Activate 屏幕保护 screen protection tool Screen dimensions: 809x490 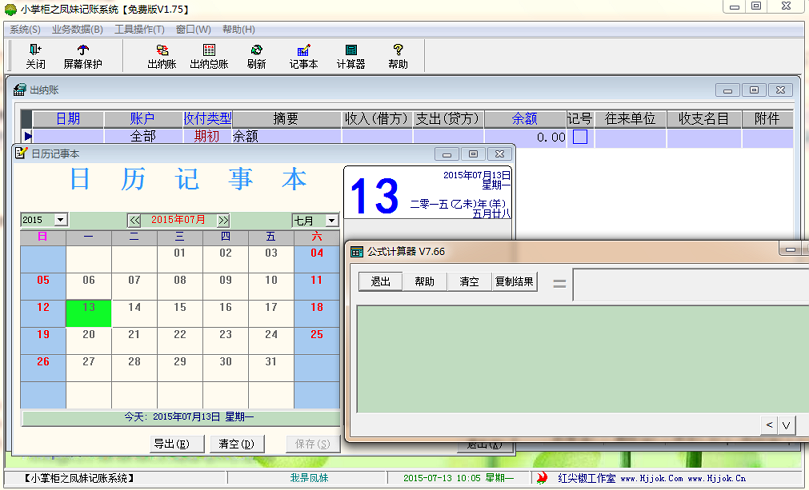click(x=83, y=56)
